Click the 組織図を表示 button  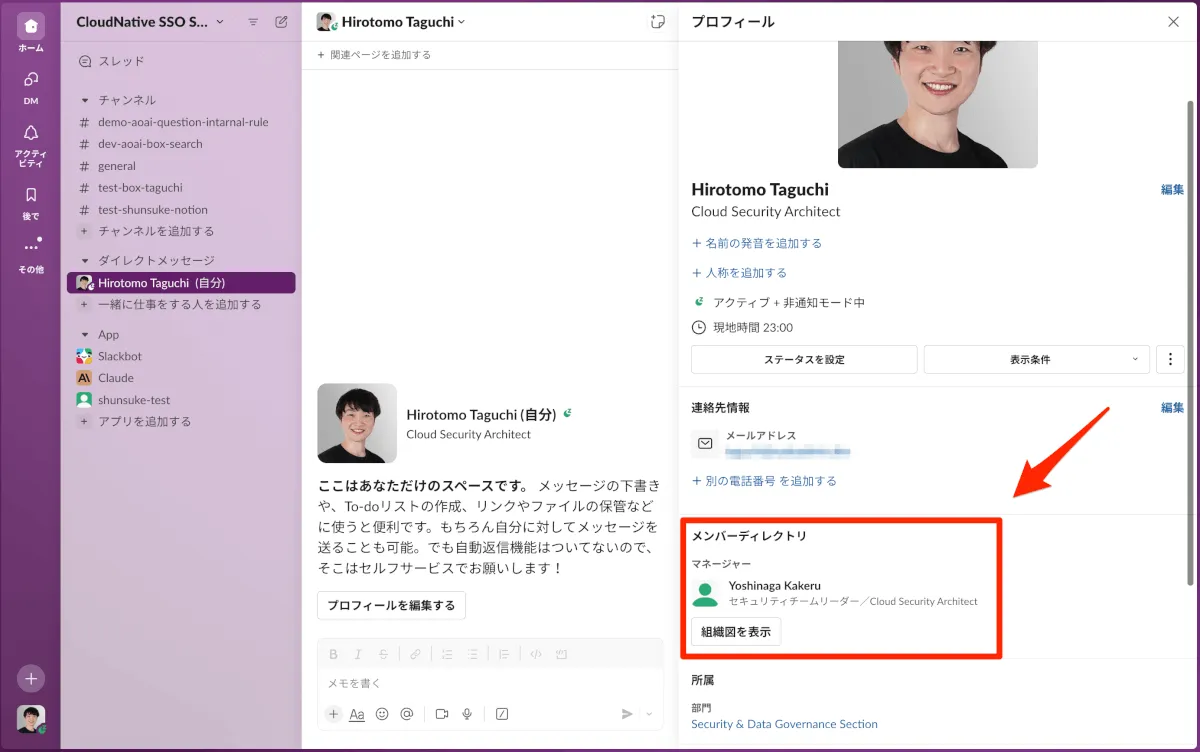736,632
